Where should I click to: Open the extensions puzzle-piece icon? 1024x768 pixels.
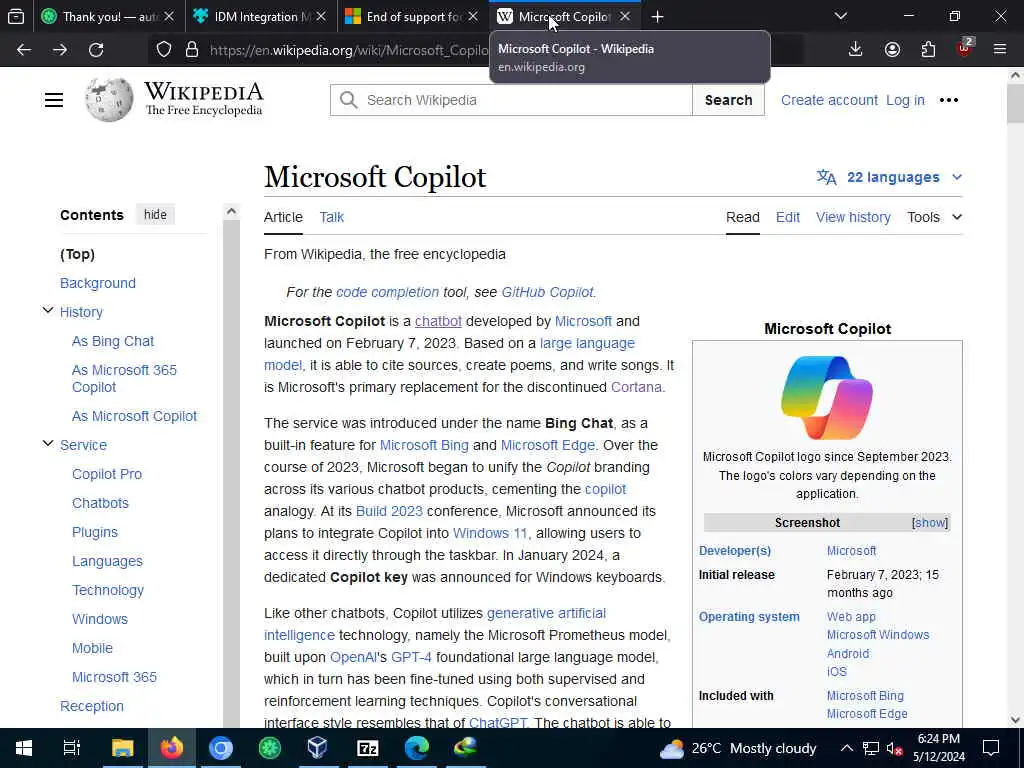tap(928, 50)
